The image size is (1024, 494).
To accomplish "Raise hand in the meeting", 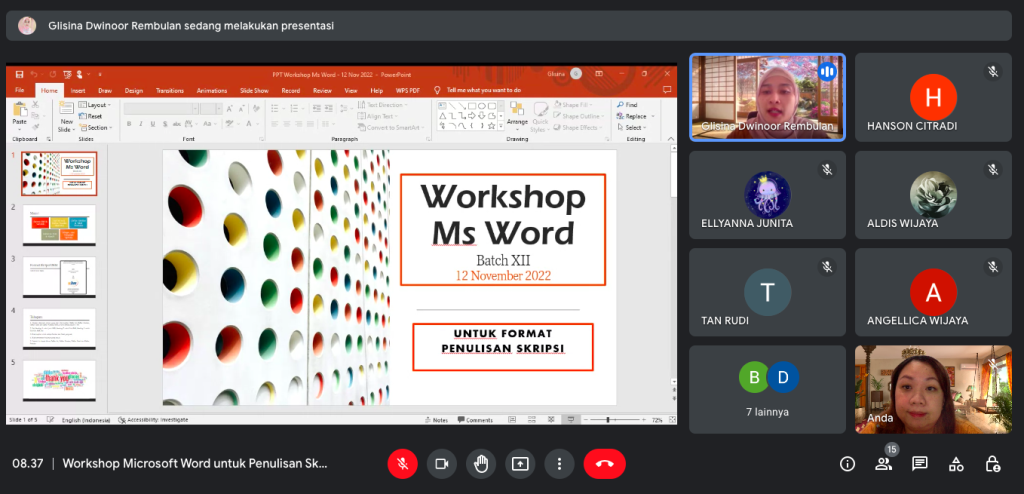I will pos(481,464).
